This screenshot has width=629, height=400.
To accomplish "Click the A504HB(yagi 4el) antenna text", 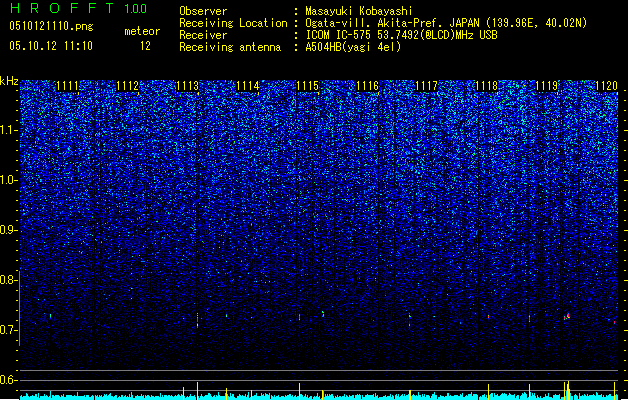I will click(x=353, y=47).
